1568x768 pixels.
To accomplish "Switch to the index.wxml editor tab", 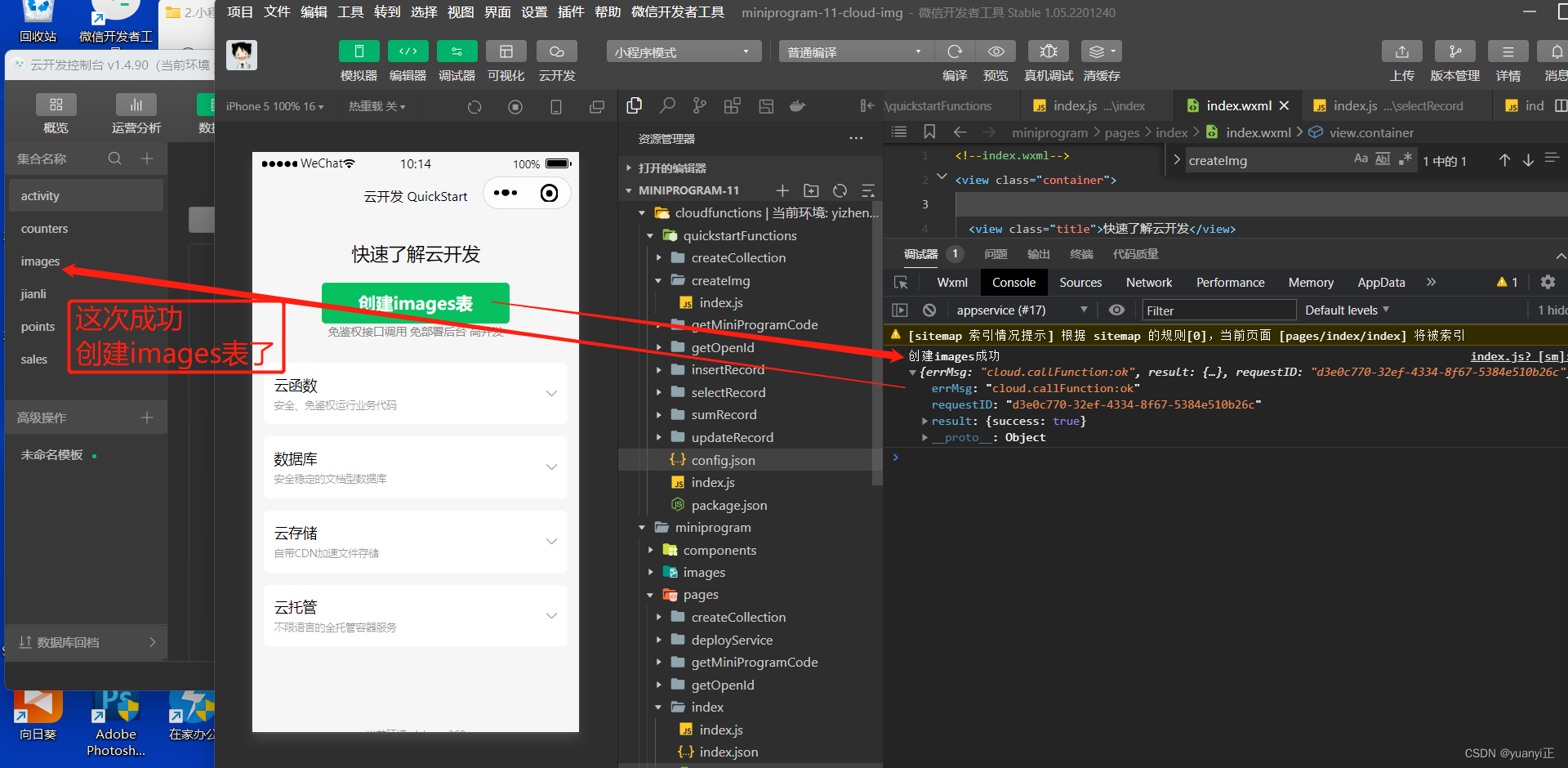I will 1239,105.
